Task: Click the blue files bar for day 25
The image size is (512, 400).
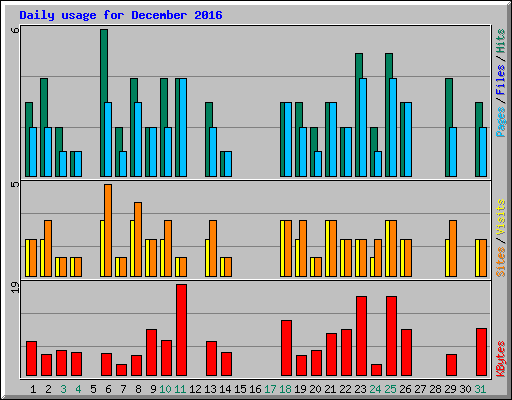Action: pyautogui.click(x=393, y=127)
